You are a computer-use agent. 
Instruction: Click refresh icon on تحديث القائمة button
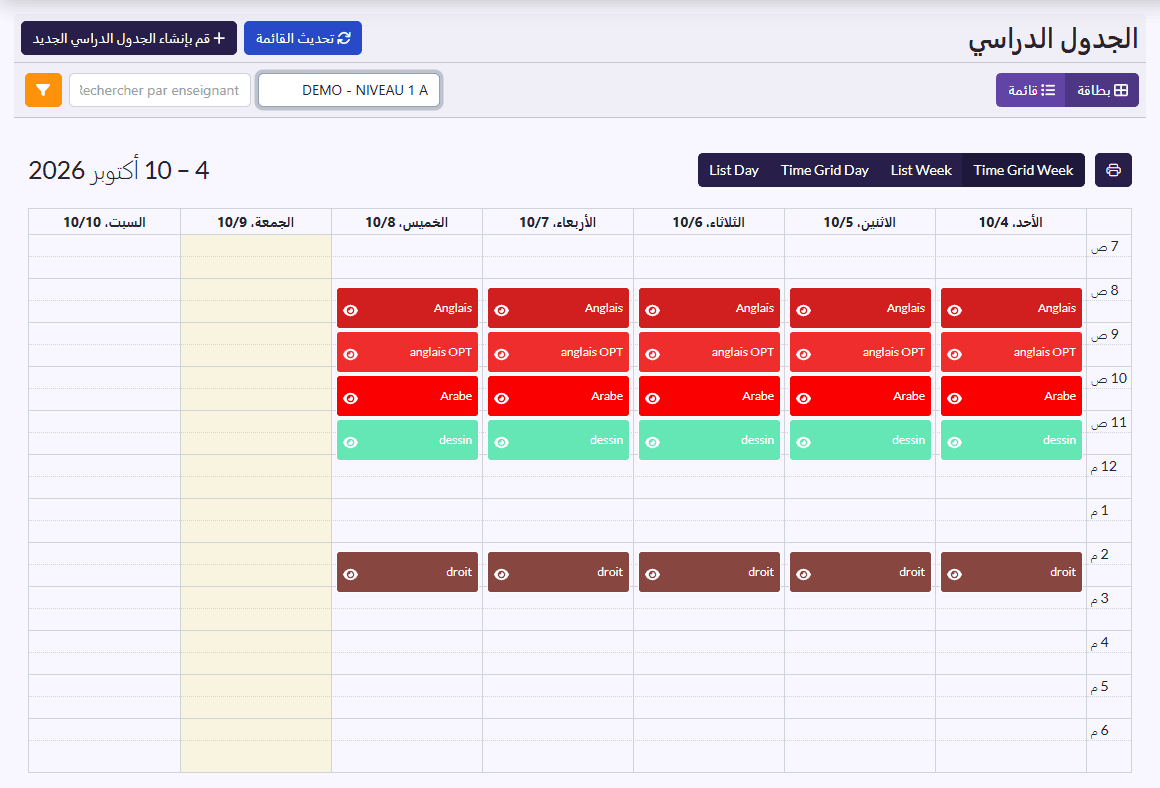click(344, 38)
